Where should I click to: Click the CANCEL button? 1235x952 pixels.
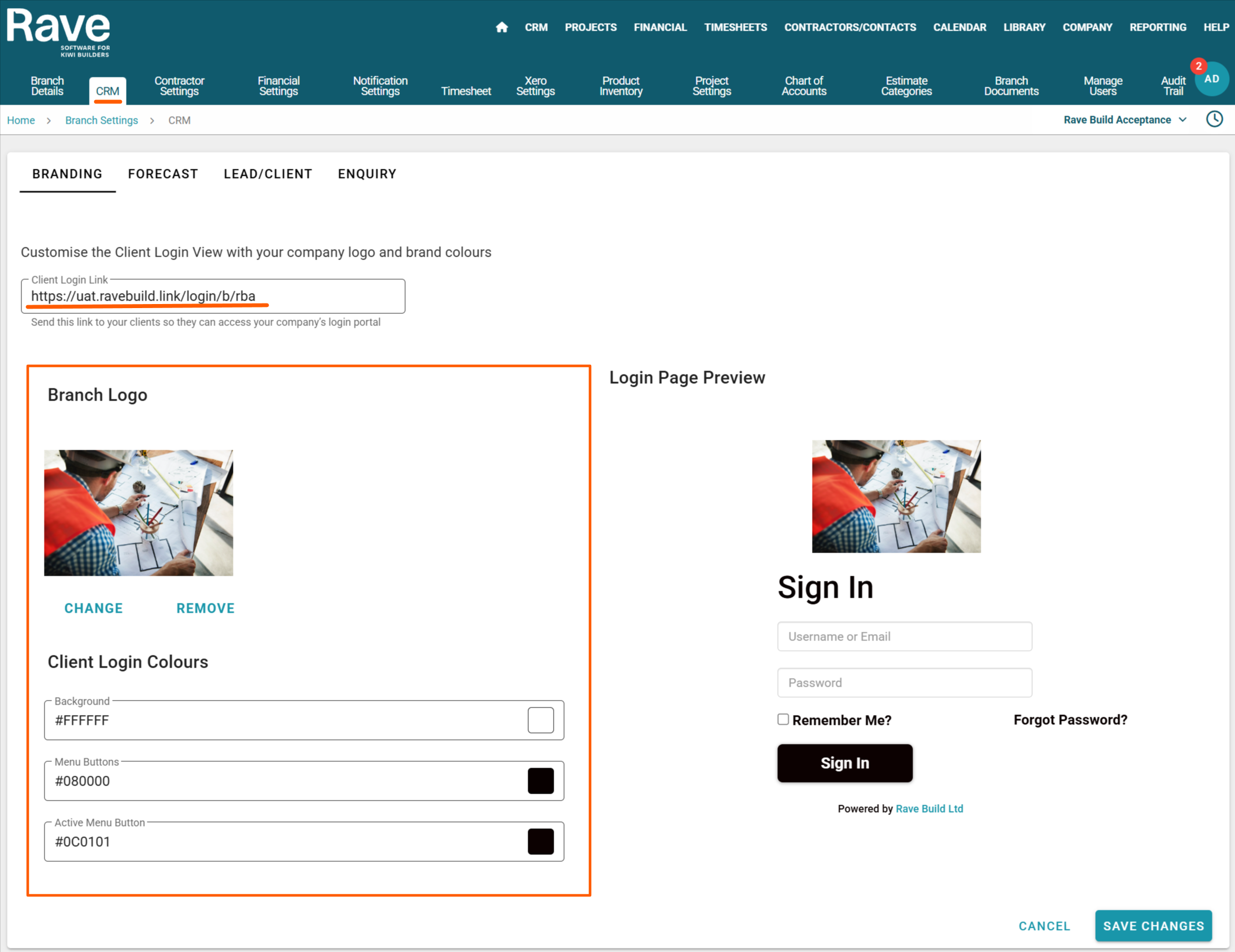pyautogui.click(x=1044, y=925)
